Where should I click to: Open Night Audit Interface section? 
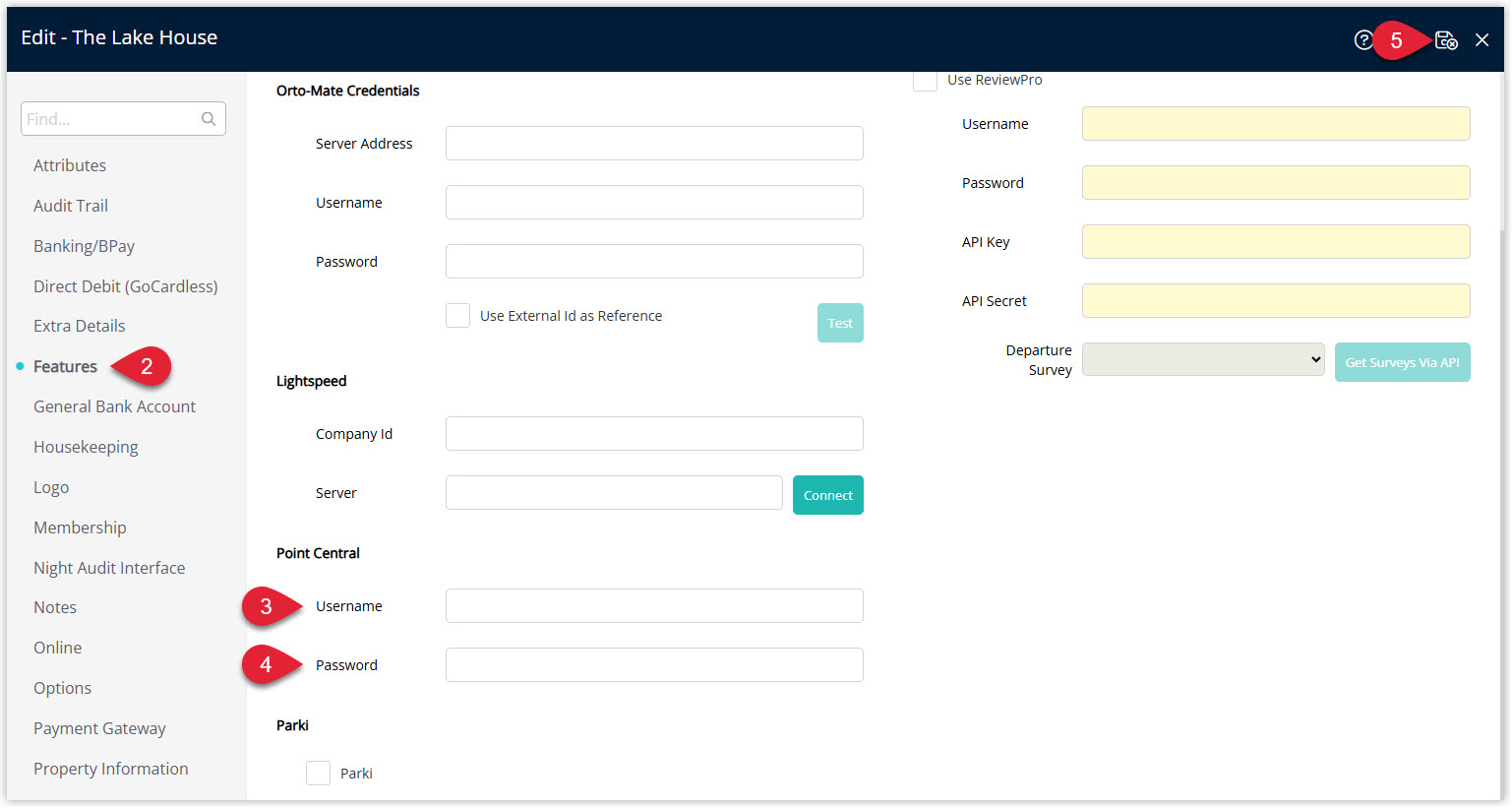[109, 568]
